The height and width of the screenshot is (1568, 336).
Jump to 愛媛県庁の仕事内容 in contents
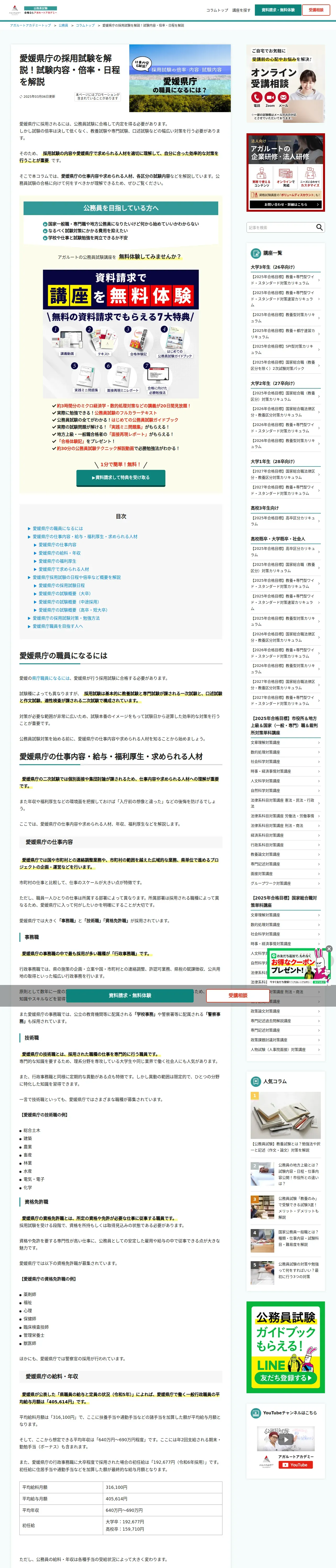click(x=58, y=545)
